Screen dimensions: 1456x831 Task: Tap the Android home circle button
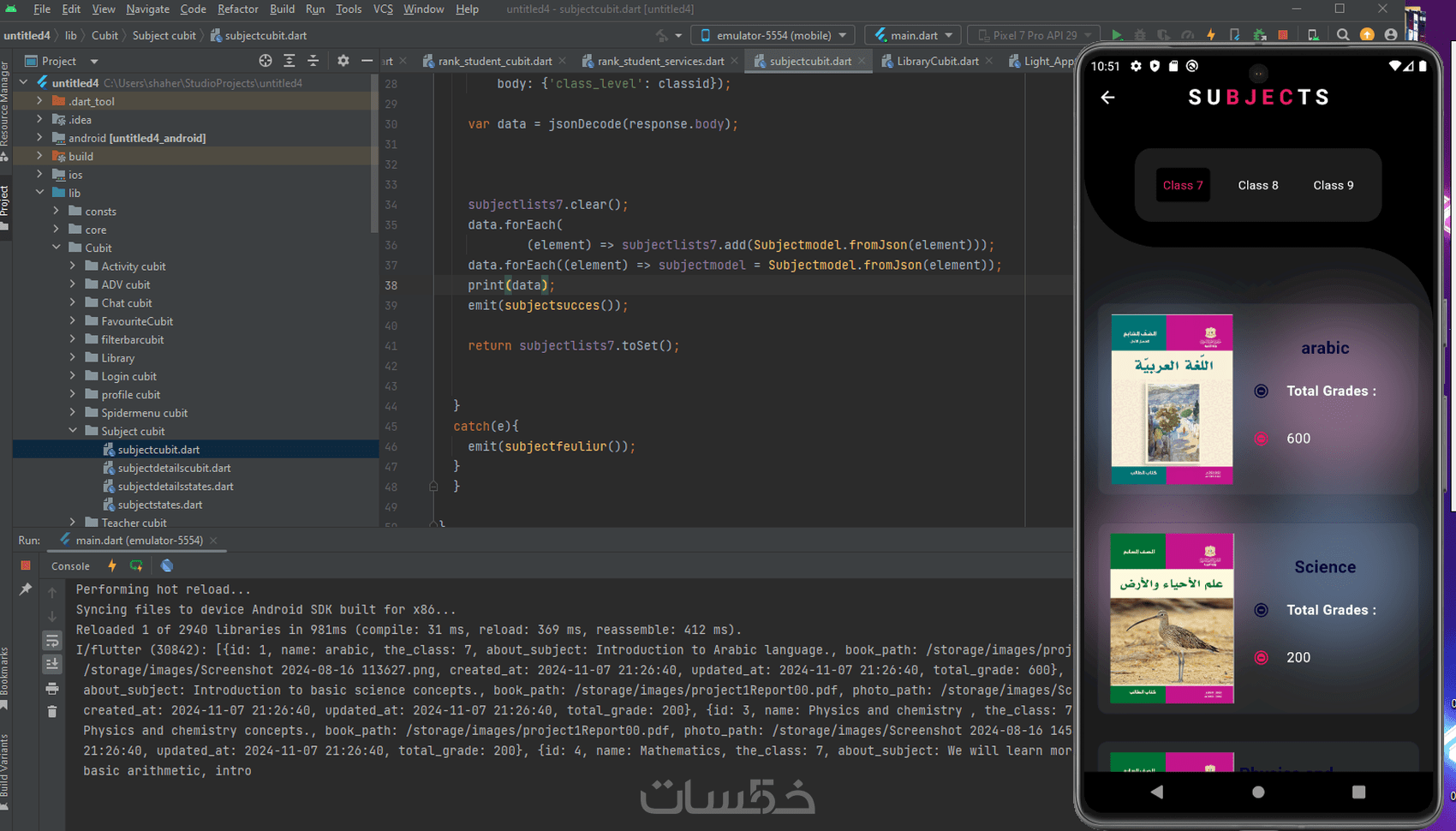(x=1258, y=792)
